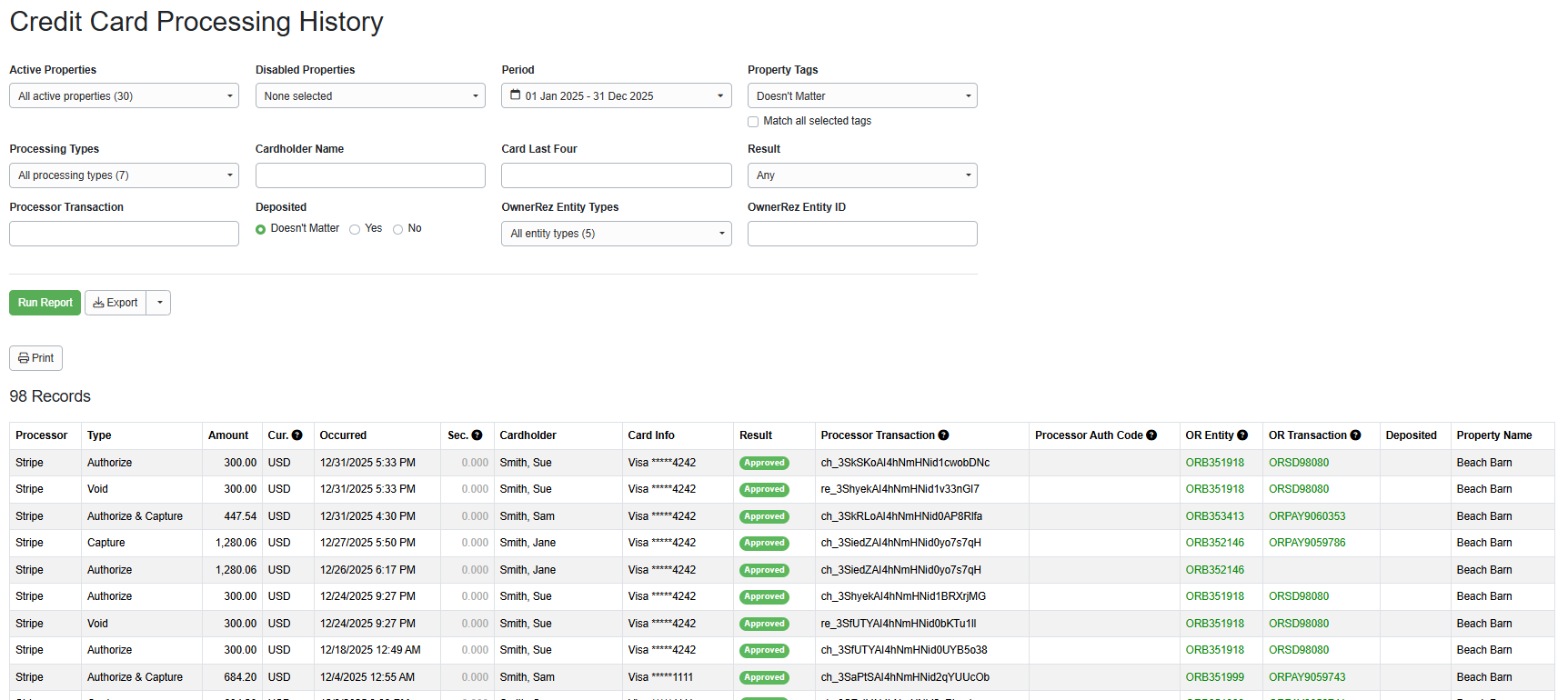Open Property Tags dropdown
The width and height of the screenshot is (1568, 700).
[862, 95]
